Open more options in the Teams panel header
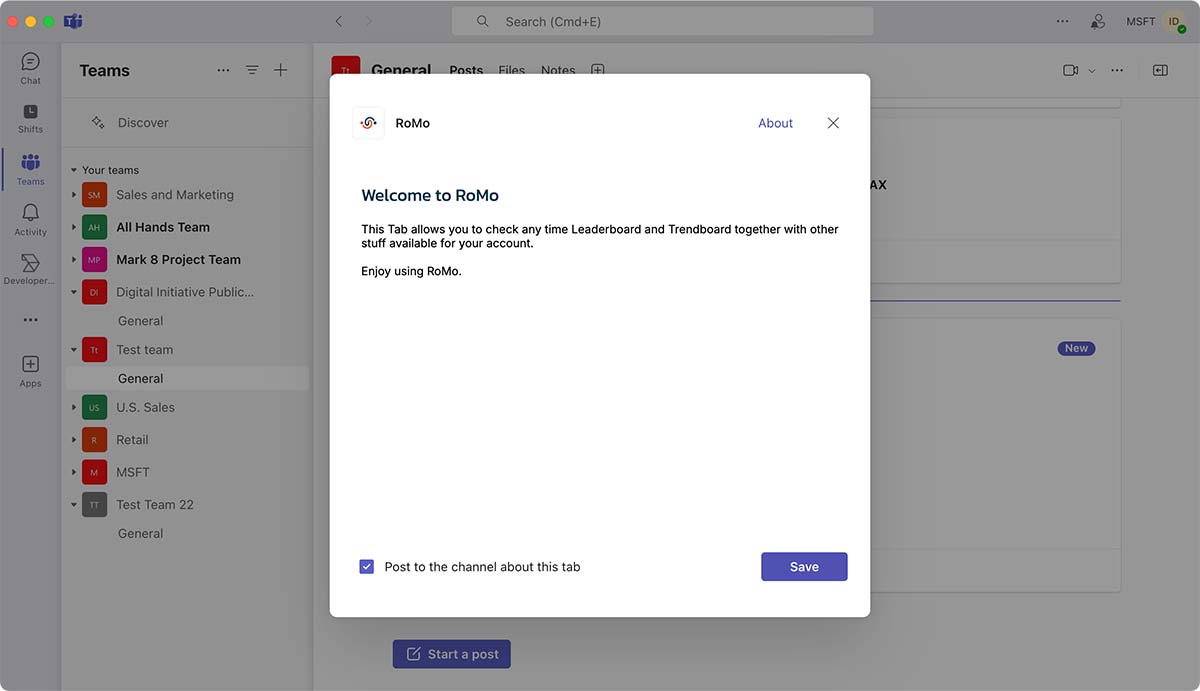This screenshot has width=1200, height=691. coord(223,70)
